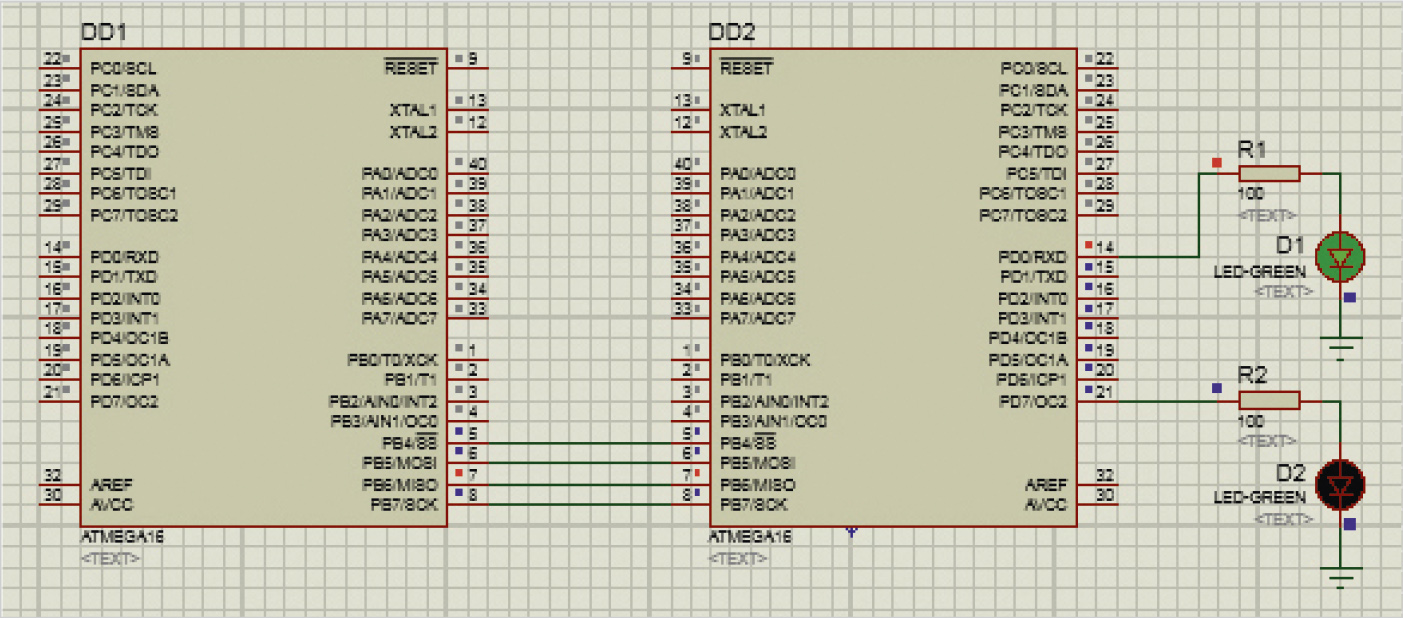Click pin number 13 on DD1
Viewport: 1403px width, 618px height.
click(x=477, y=100)
